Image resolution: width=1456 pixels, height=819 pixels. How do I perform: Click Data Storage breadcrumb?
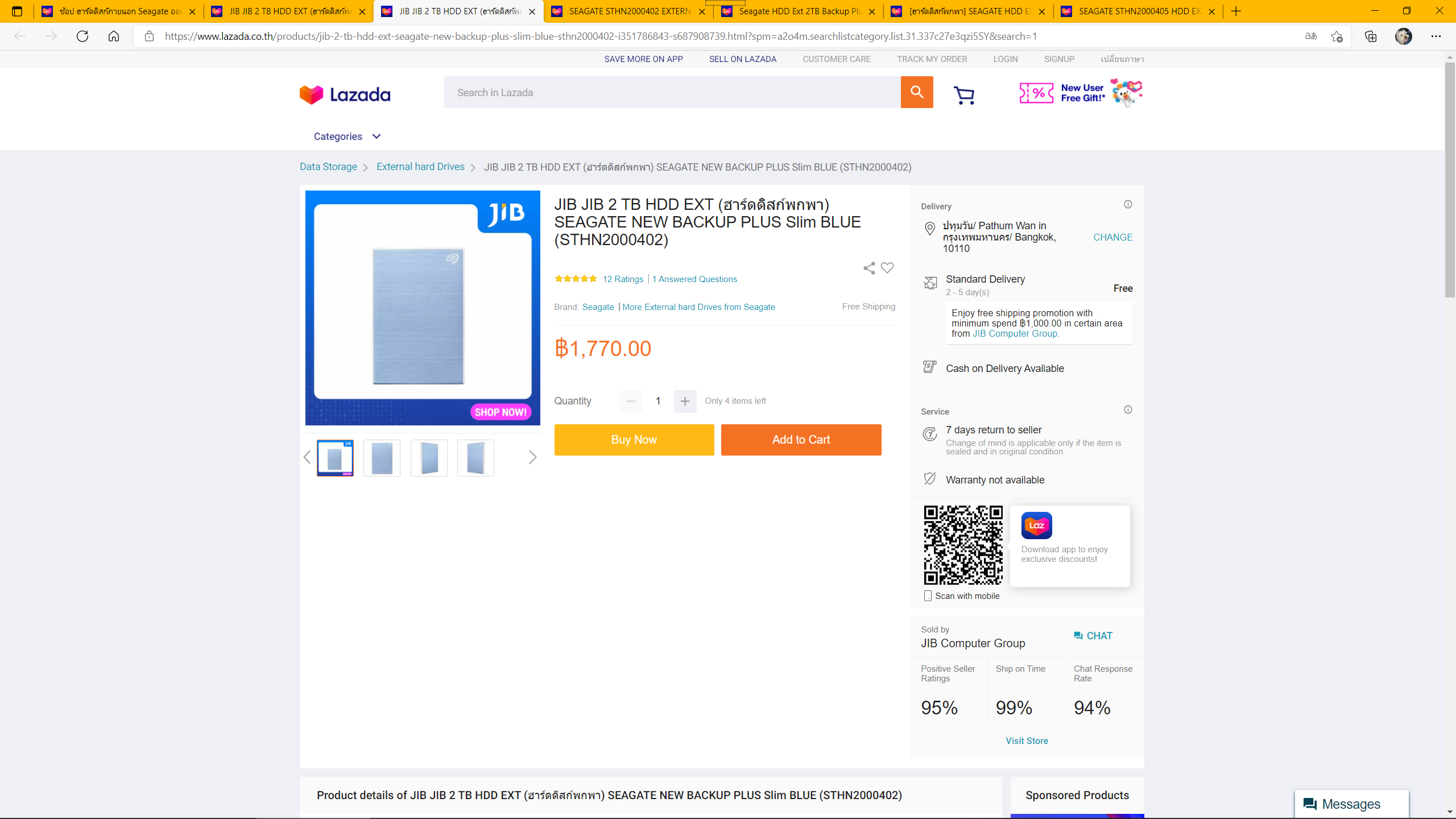tap(328, 167)
